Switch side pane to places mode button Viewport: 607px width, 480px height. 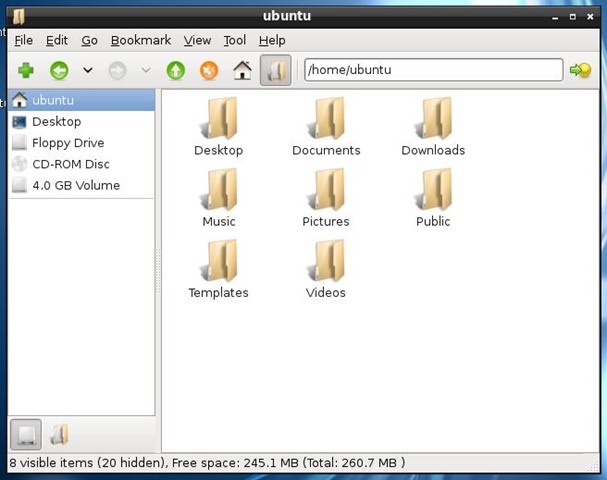coord(26,434)
